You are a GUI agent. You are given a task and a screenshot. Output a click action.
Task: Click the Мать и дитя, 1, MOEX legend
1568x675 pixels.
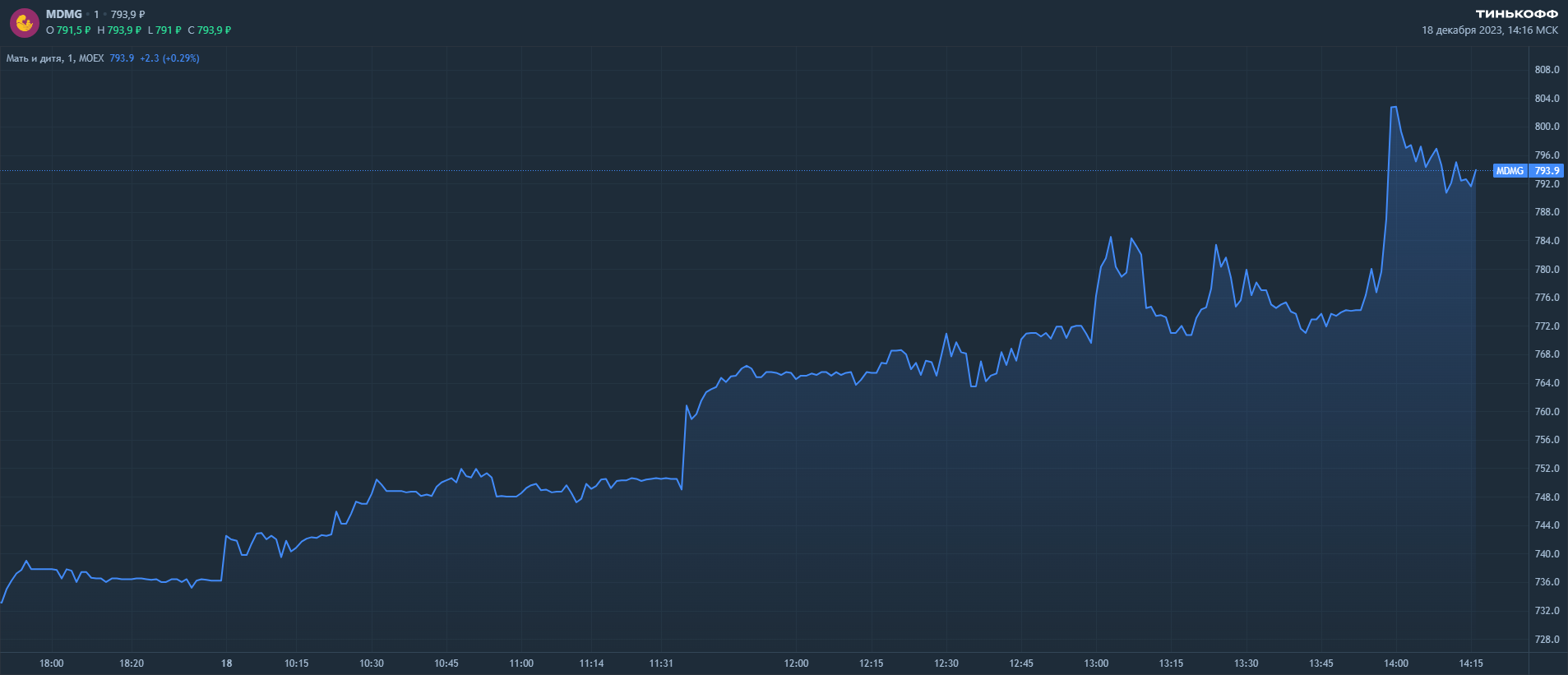[55, 58]
